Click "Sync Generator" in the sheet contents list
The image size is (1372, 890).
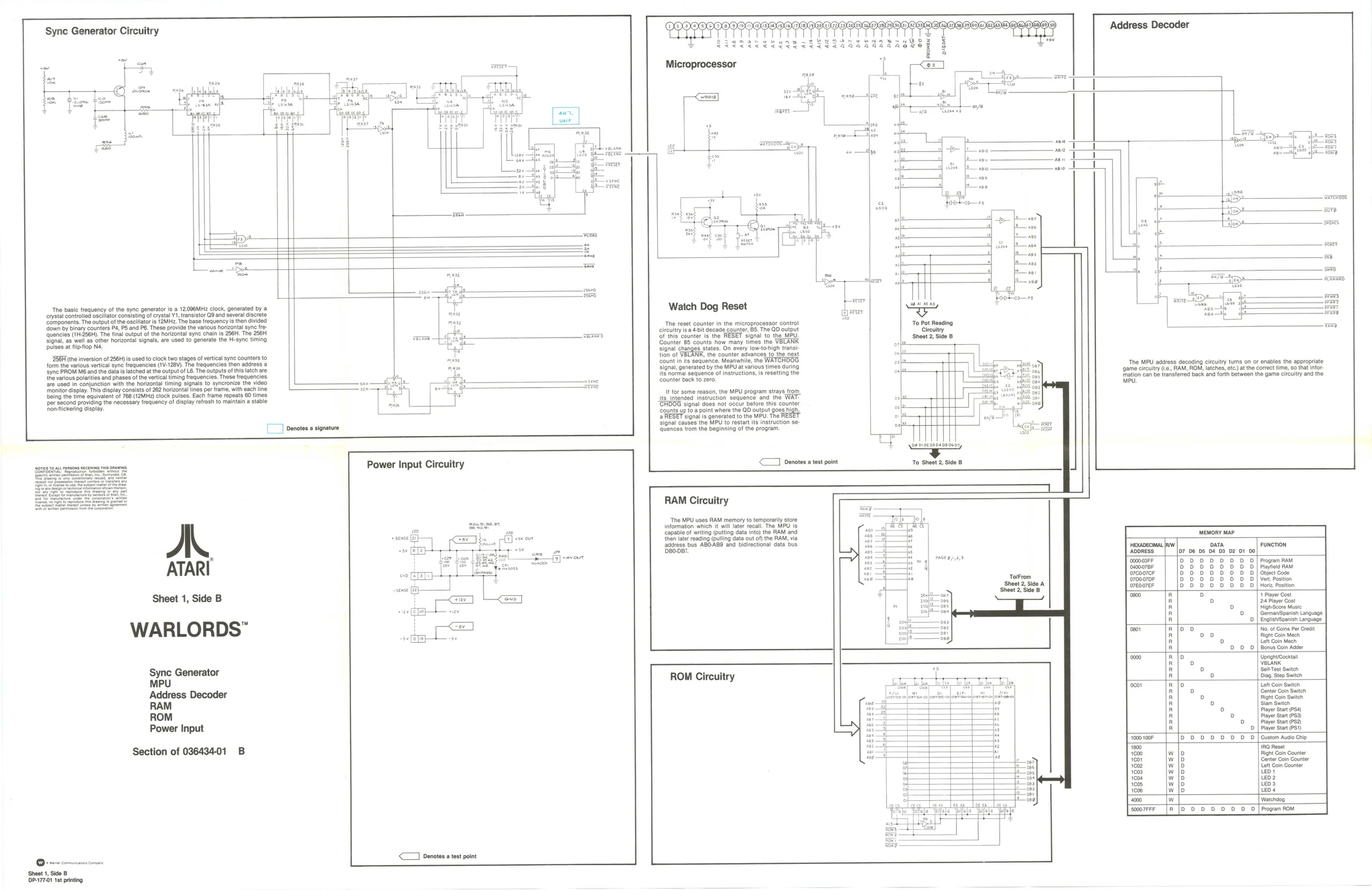(184, 672)
